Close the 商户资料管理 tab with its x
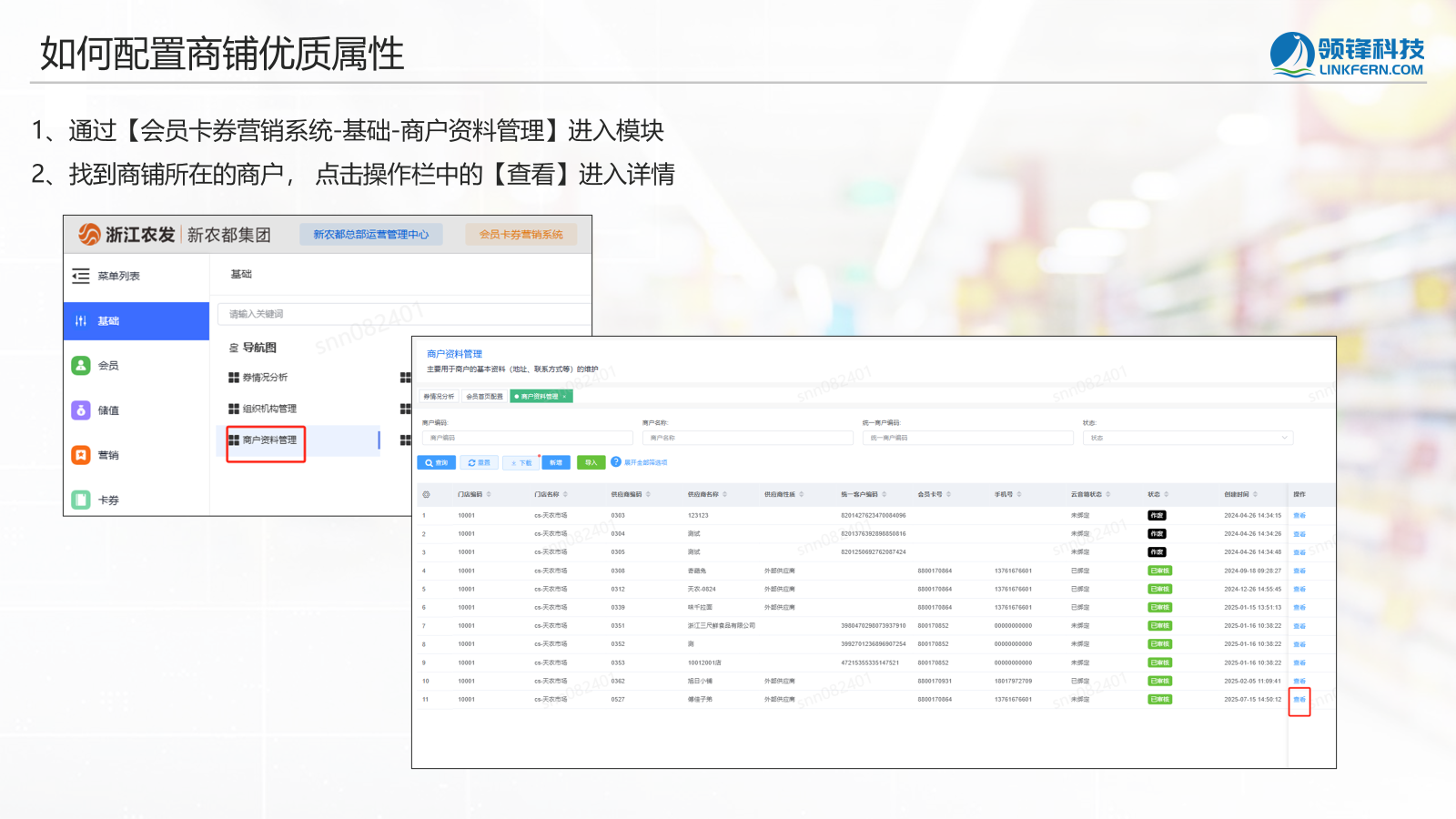Screen dimensions: 1456x819 pyautogui.click(x=564, y=397)
